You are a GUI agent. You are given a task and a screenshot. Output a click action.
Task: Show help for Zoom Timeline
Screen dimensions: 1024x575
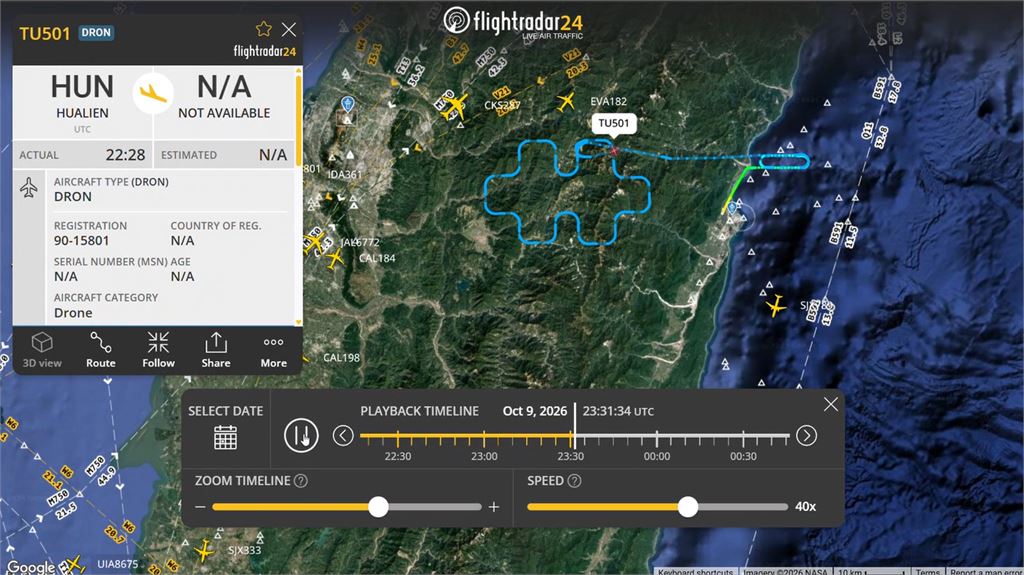click(300, 481)
